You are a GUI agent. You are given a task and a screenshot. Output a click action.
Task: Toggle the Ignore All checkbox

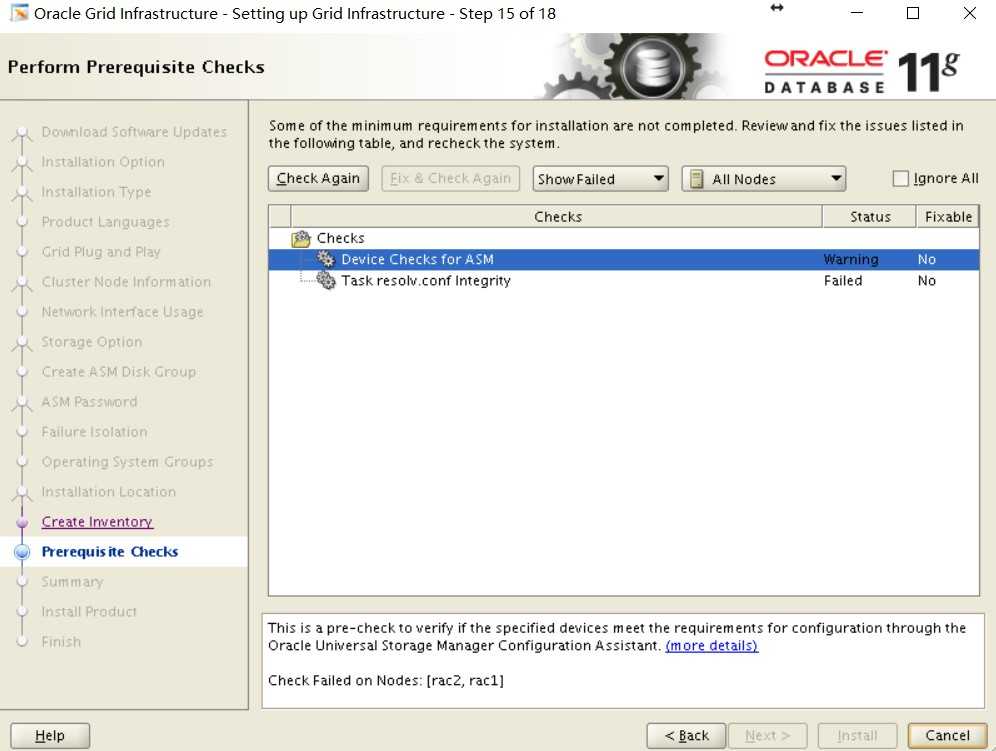900,179
